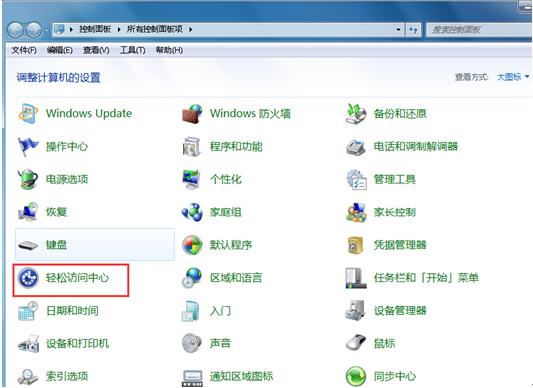The image size is (533, 388).
Task: Open the 区域和语言 text link
Action: pyautogui.click(x=236, y=278)
